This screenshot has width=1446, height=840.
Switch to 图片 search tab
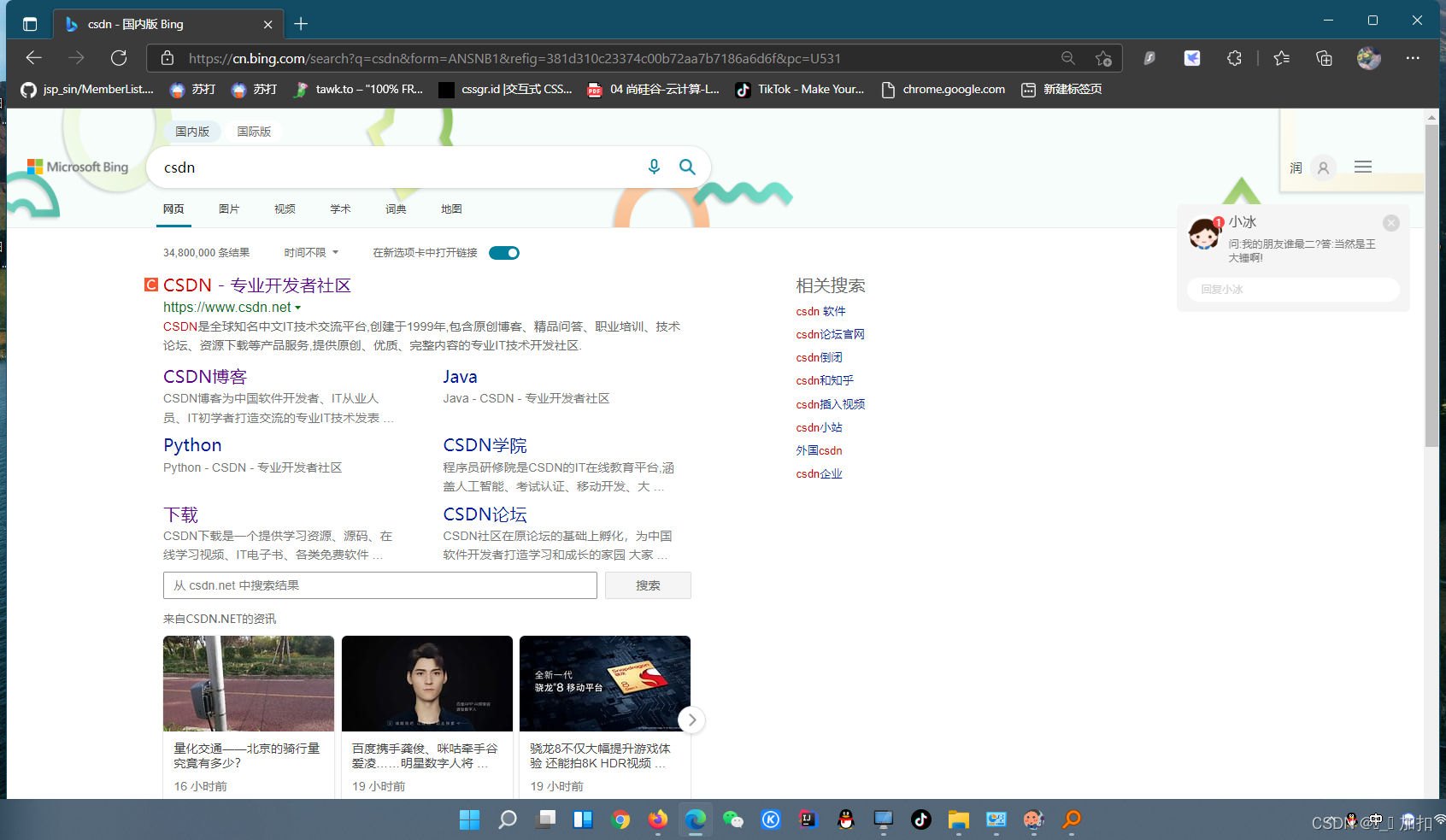pyautogui.click(x=229, y=209)
